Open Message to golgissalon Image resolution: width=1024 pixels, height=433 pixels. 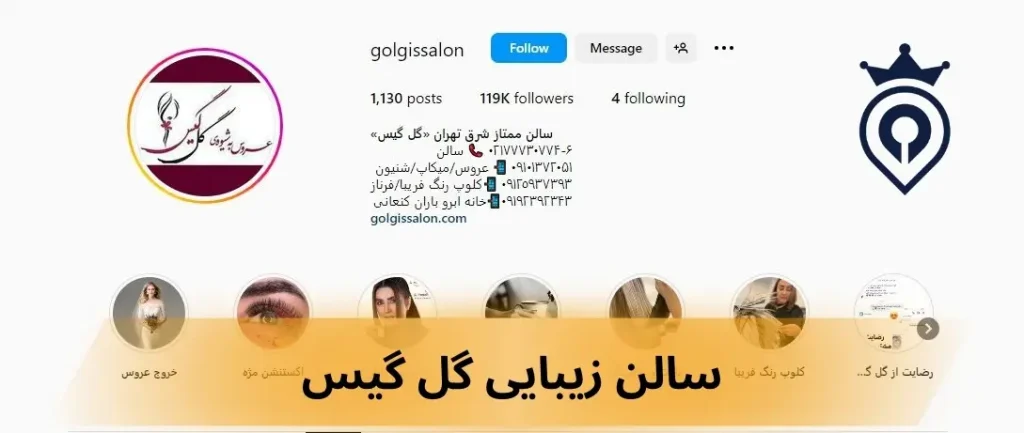click(x=616, y=48)
